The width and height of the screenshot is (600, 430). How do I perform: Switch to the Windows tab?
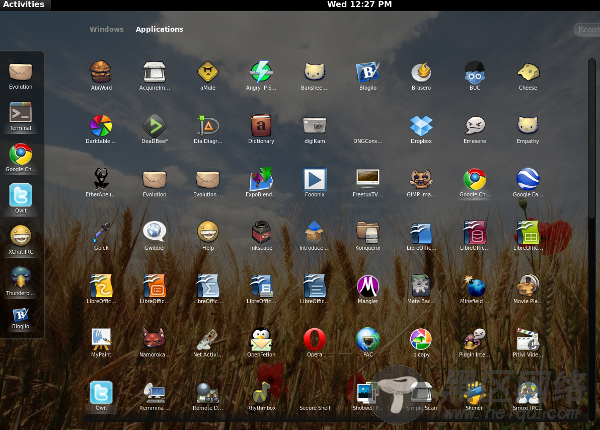click(106, 29)
